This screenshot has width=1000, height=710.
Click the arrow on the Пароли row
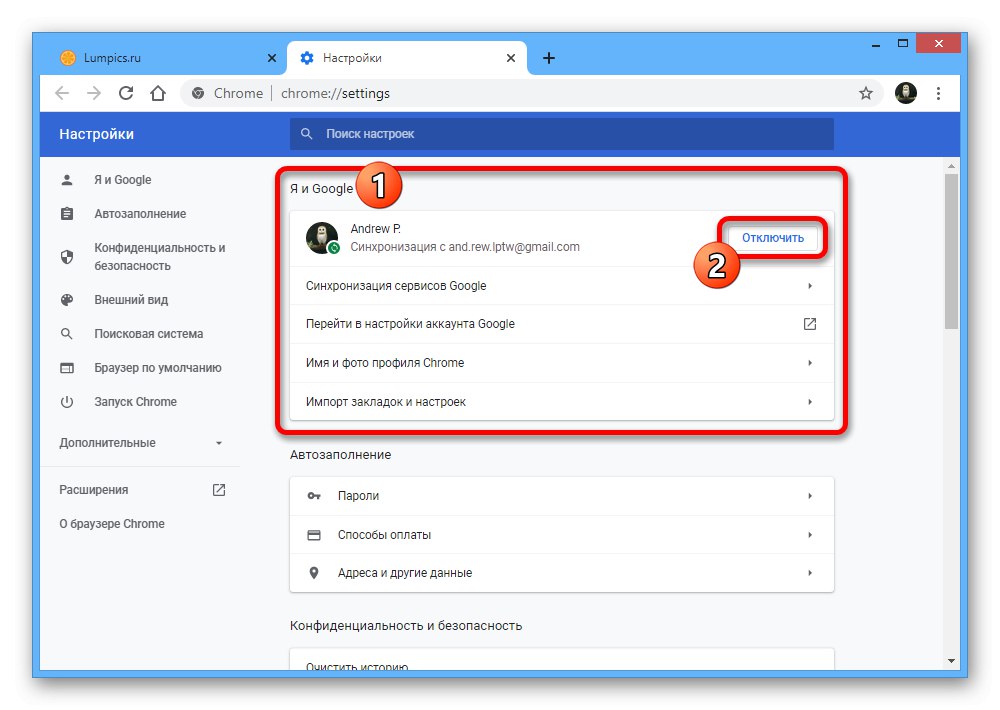(810, 496)
